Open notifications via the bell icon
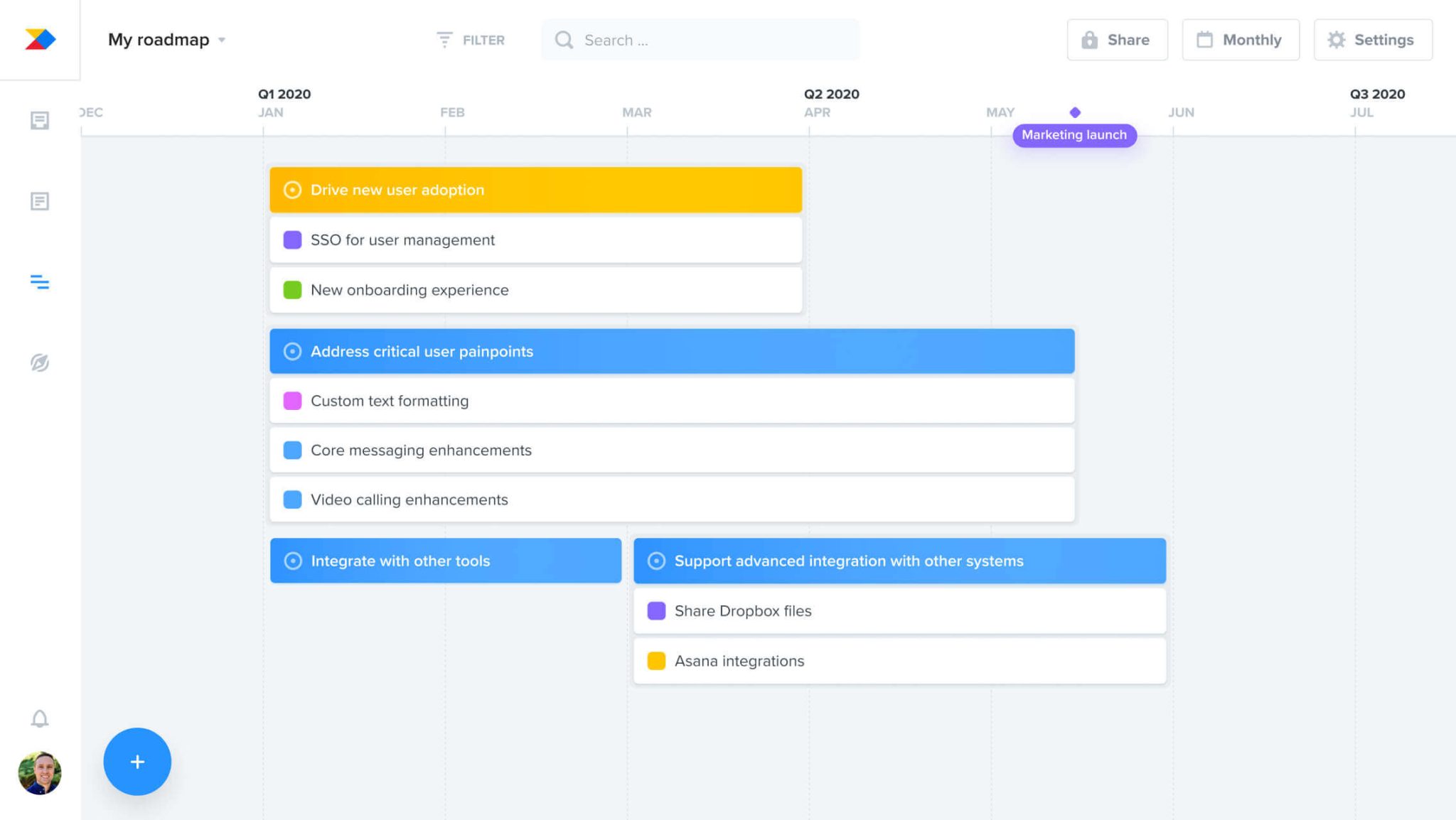 [x=40, y=718]
